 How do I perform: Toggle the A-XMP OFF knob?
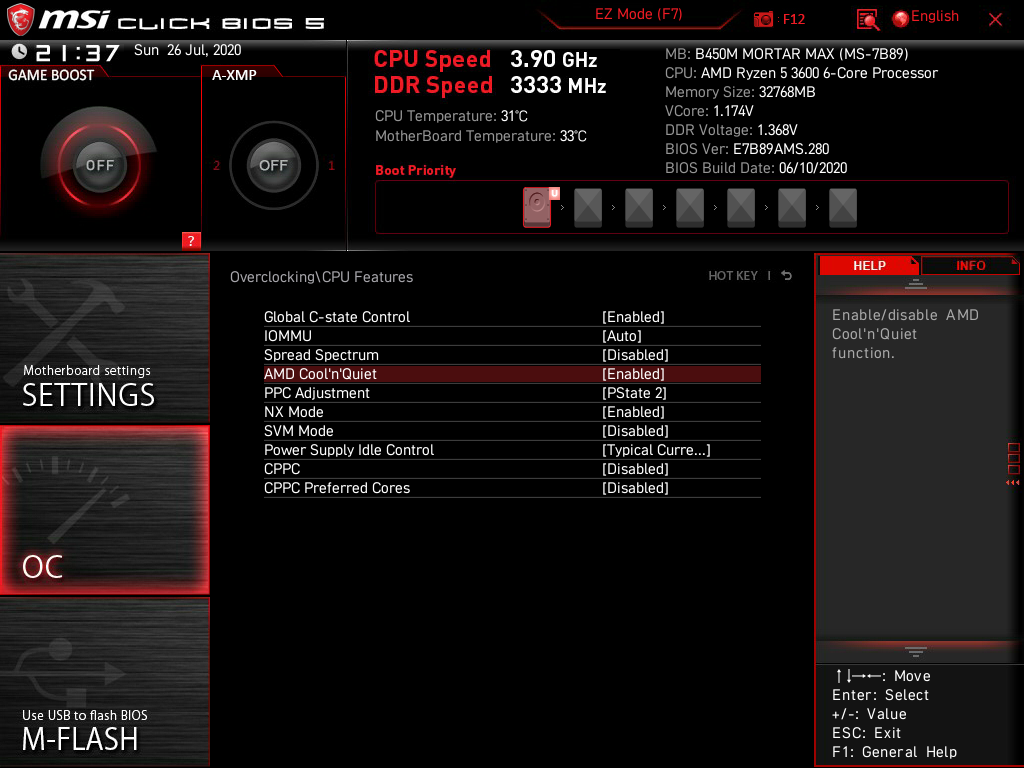pyautogui.click(x=273, y=165)
